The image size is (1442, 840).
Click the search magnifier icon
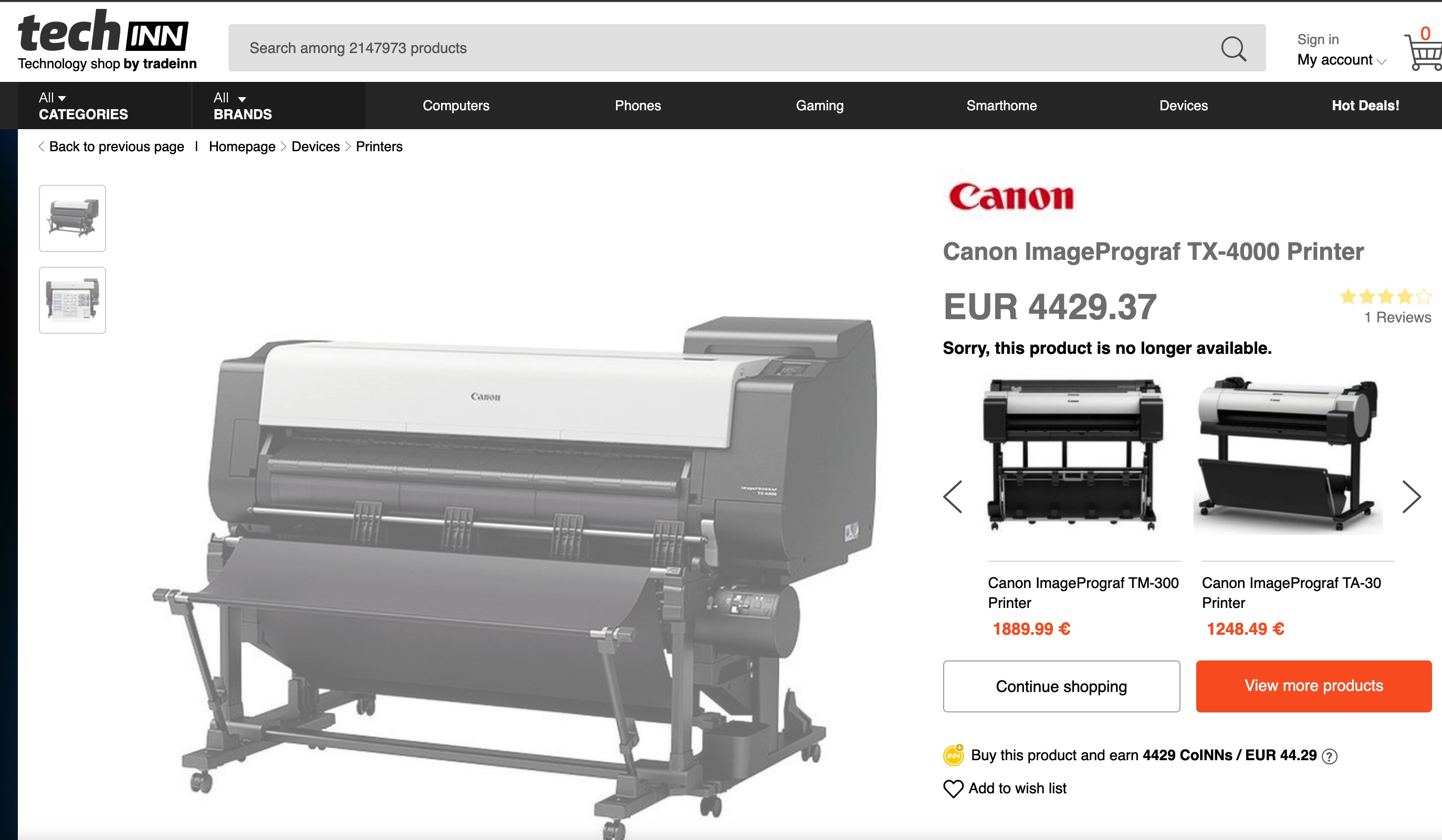1233,49
